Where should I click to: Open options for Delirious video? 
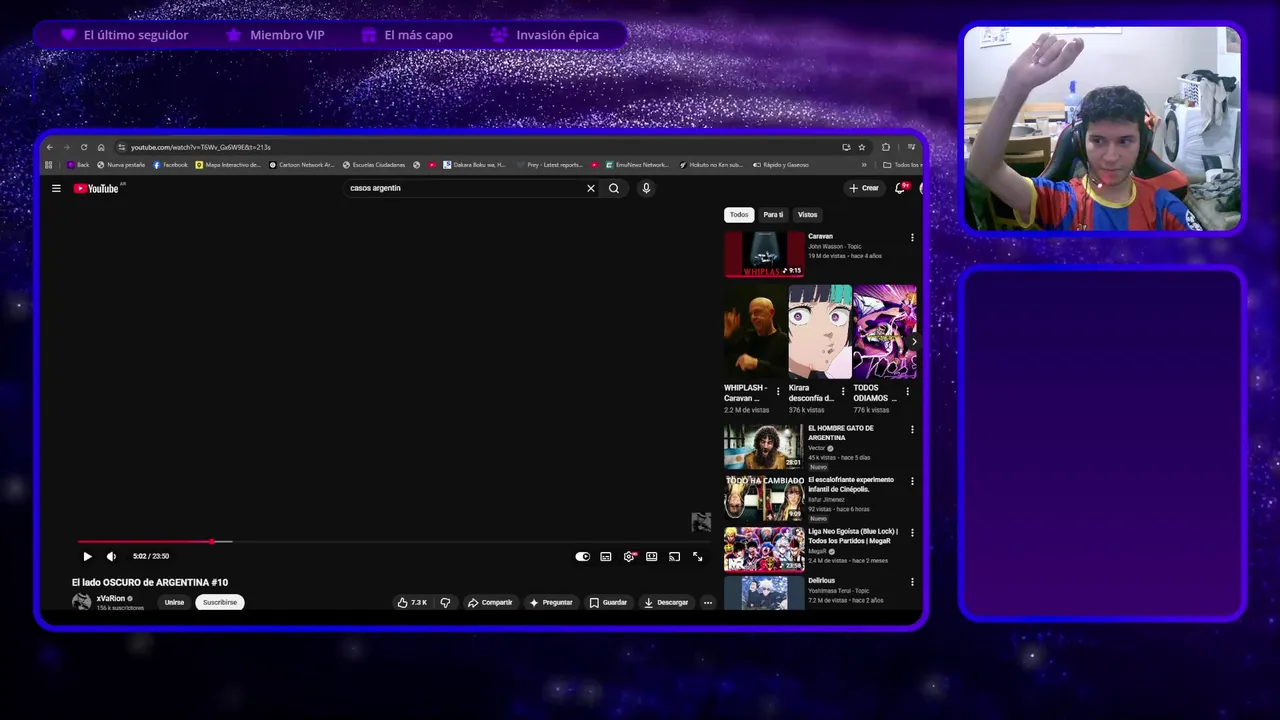coord(911,581)
